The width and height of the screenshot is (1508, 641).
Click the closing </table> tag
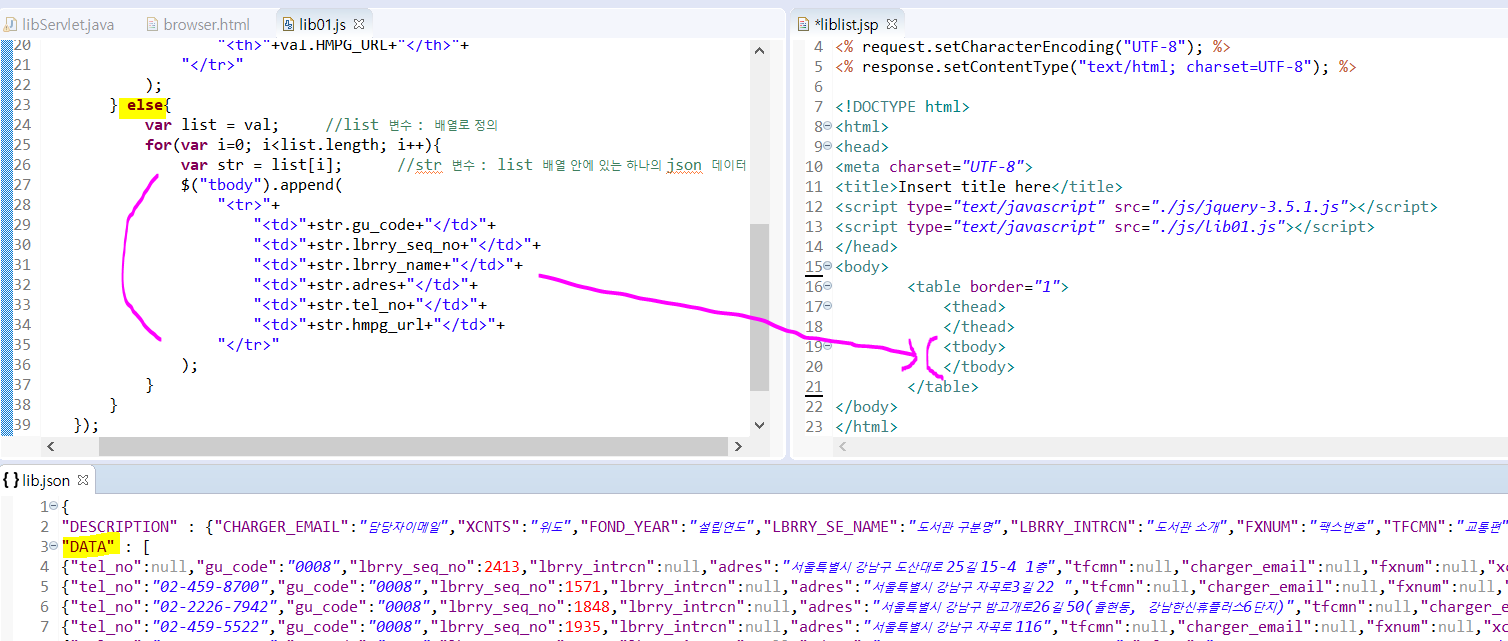(x=943, y=387)
